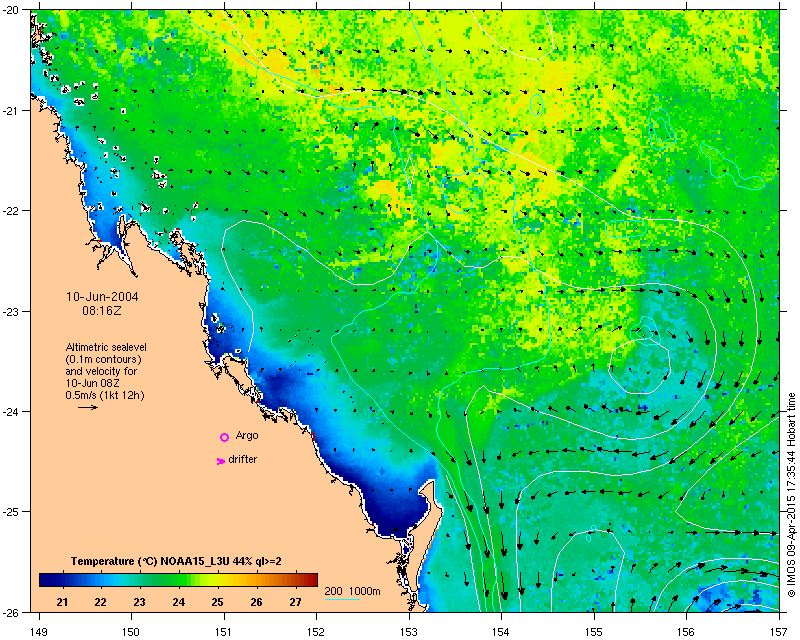Click the -21 latitude axis label

tap(10, 111)
